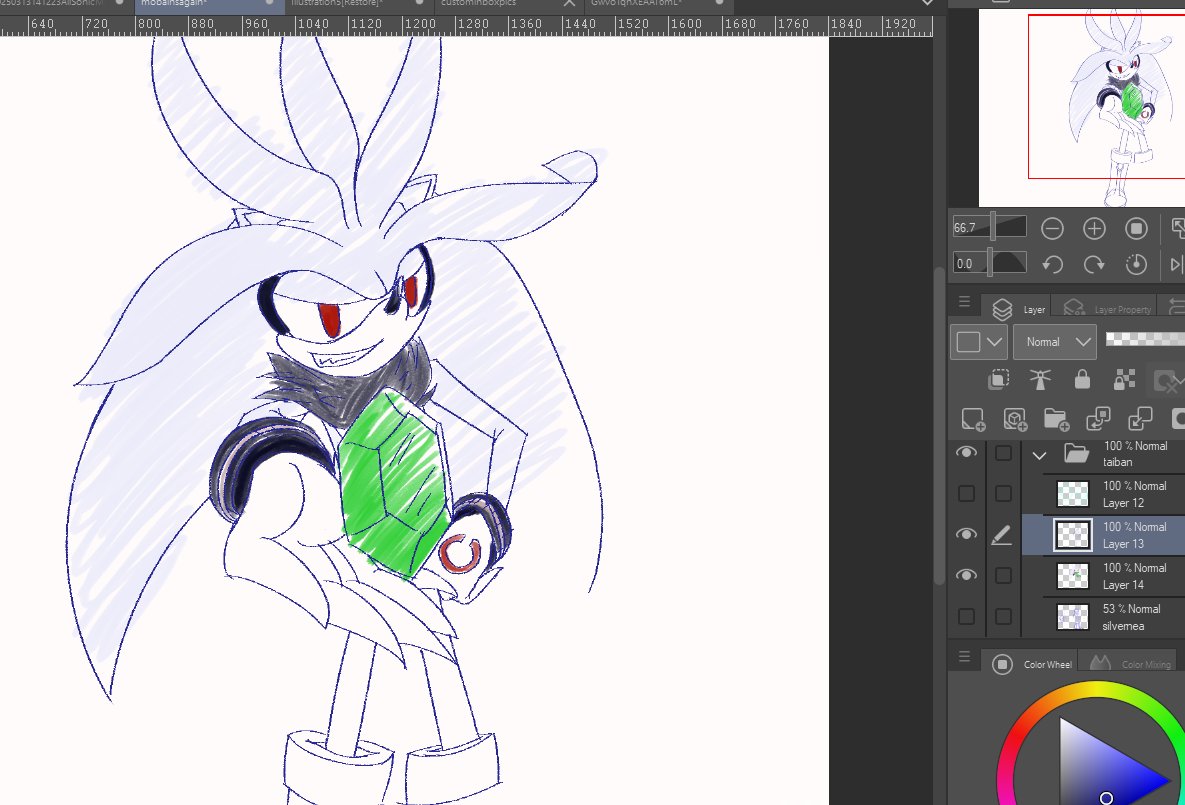
Task: Show the silvernea layer visibility box
Action: [x=966, y=616]
